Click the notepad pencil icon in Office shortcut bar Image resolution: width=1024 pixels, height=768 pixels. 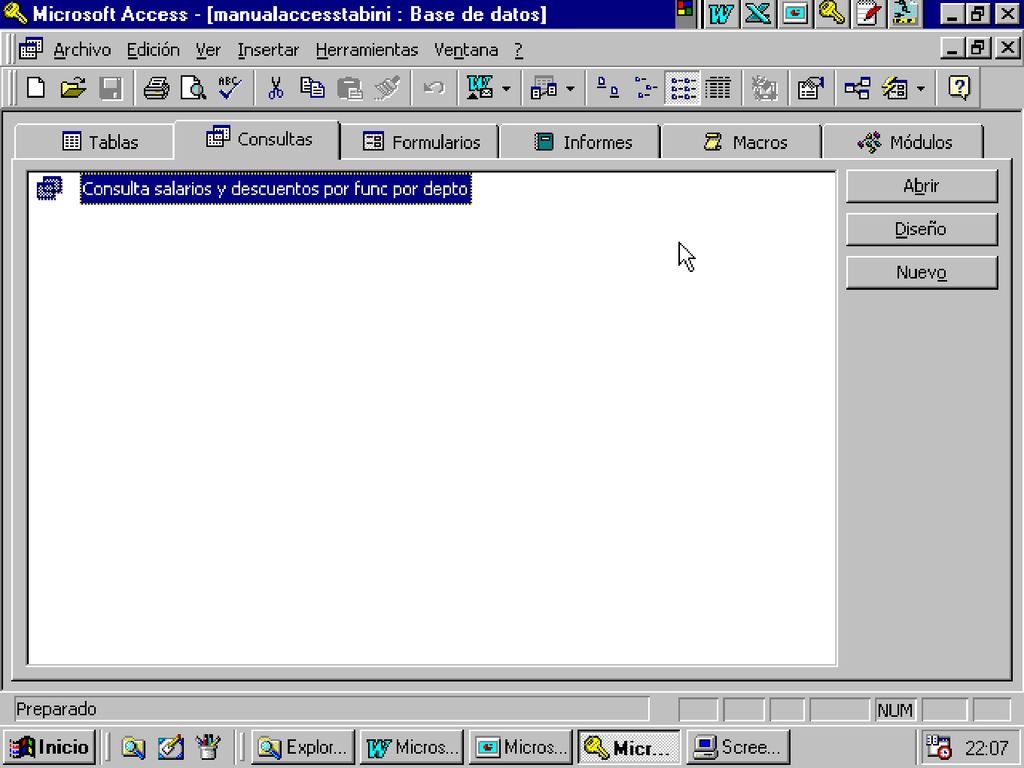[x=869, y=14]
